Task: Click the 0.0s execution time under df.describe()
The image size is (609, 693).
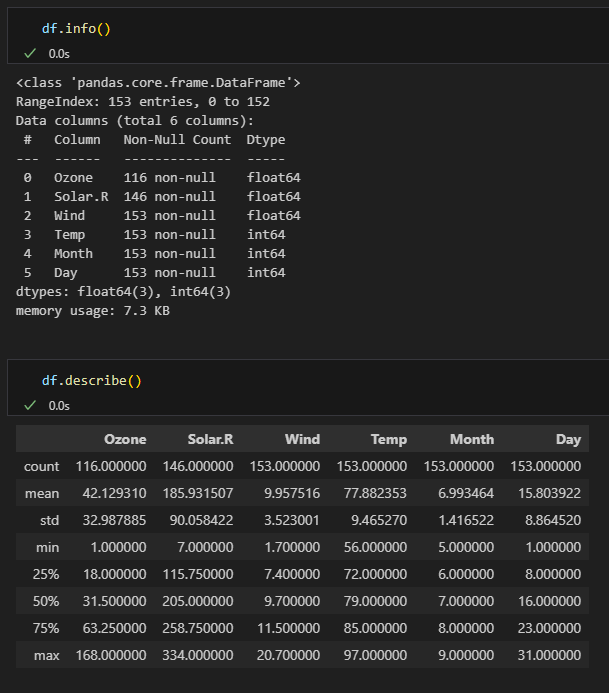Action: (x=59, y=405)
